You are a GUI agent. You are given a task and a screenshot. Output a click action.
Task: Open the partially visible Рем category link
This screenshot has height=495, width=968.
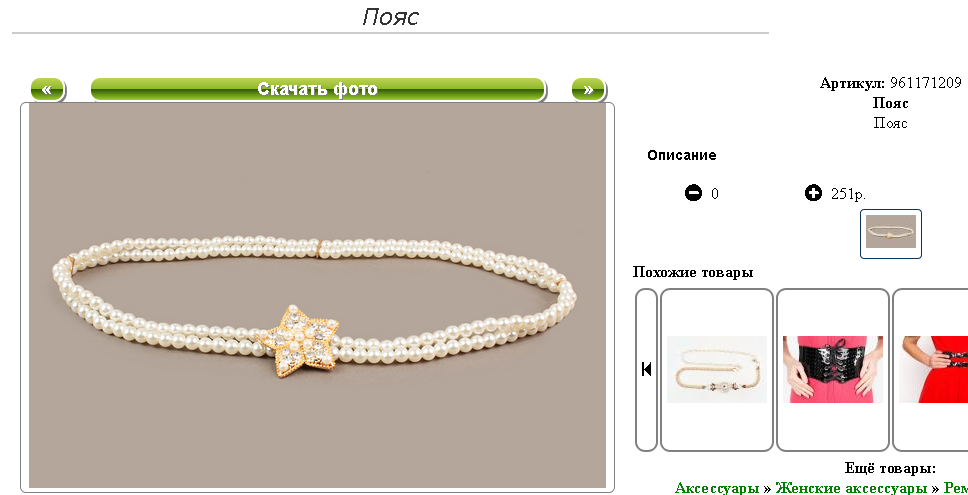(956, 488)
